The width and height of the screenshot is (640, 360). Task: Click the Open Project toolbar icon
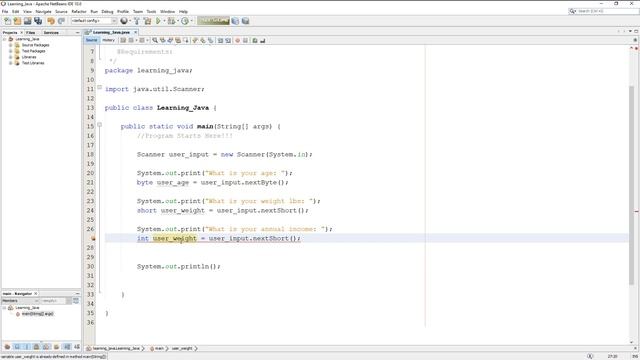click(27, 21)
